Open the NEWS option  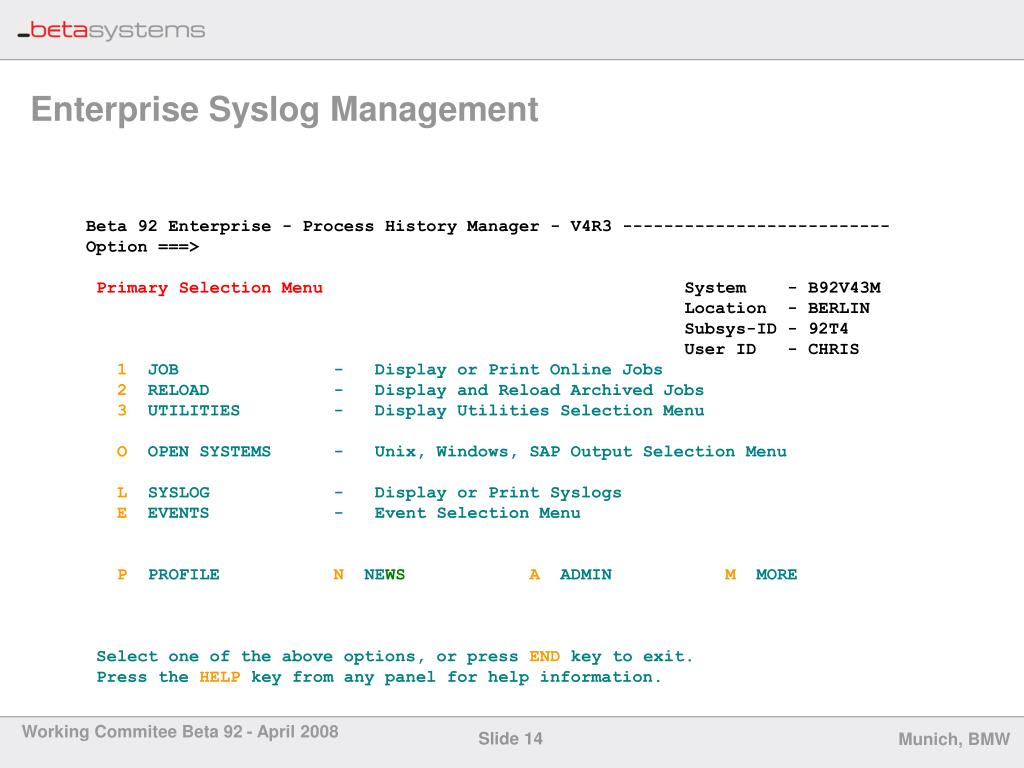click(x=369, y=575)
